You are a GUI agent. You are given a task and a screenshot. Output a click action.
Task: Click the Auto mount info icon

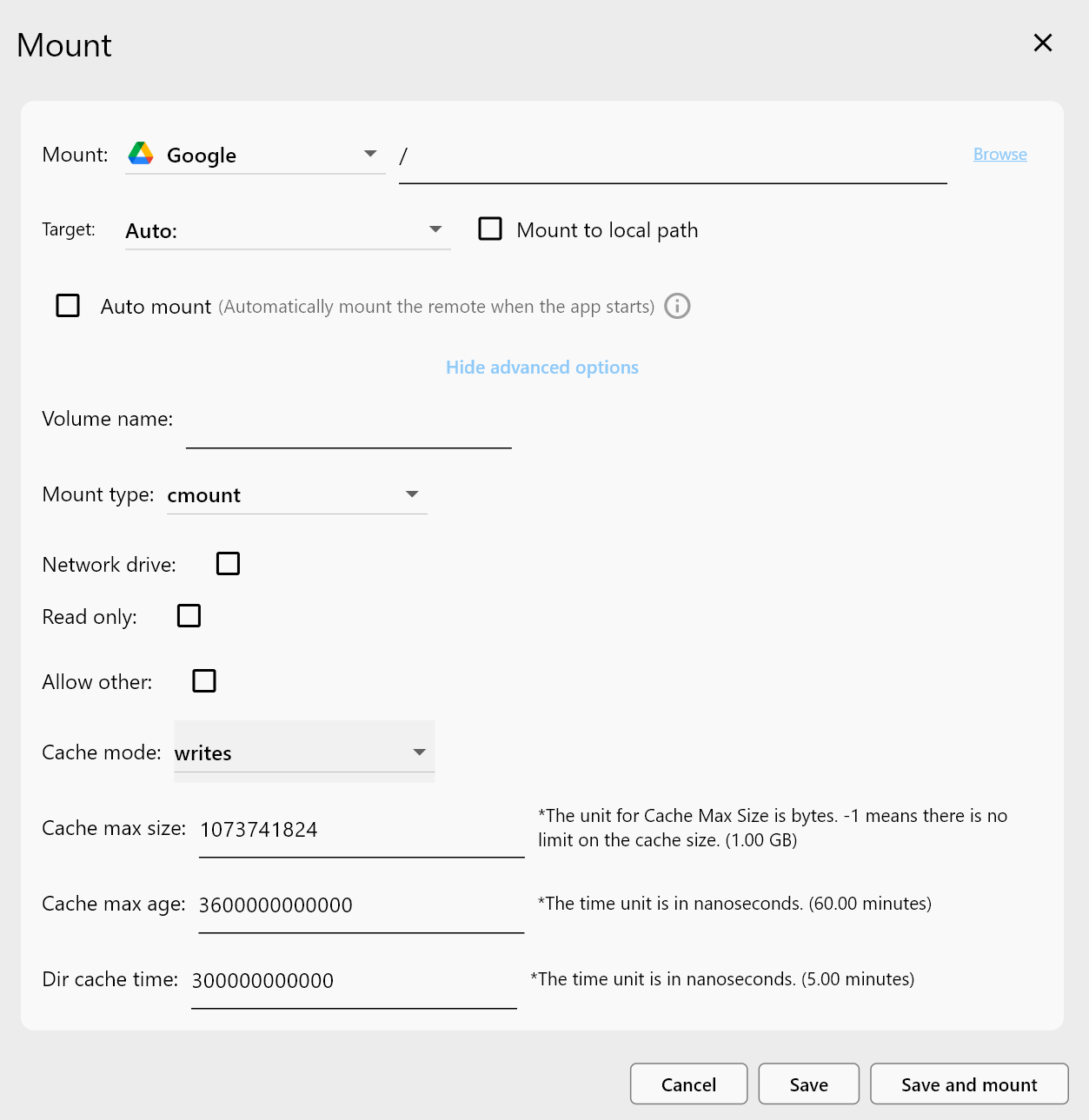(x=677, y=306)
